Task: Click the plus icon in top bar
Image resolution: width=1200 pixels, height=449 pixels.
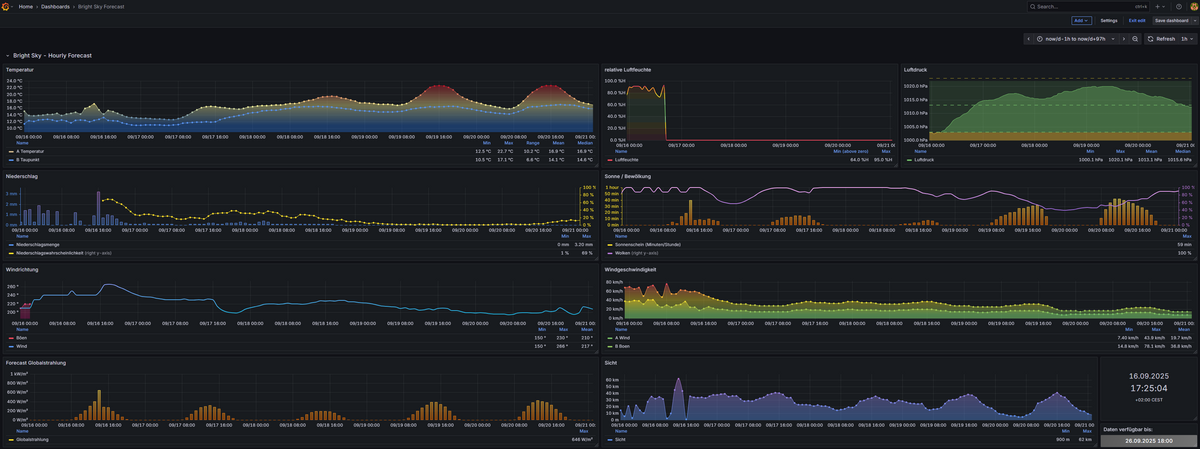Action: click(x=1159, y=6)
